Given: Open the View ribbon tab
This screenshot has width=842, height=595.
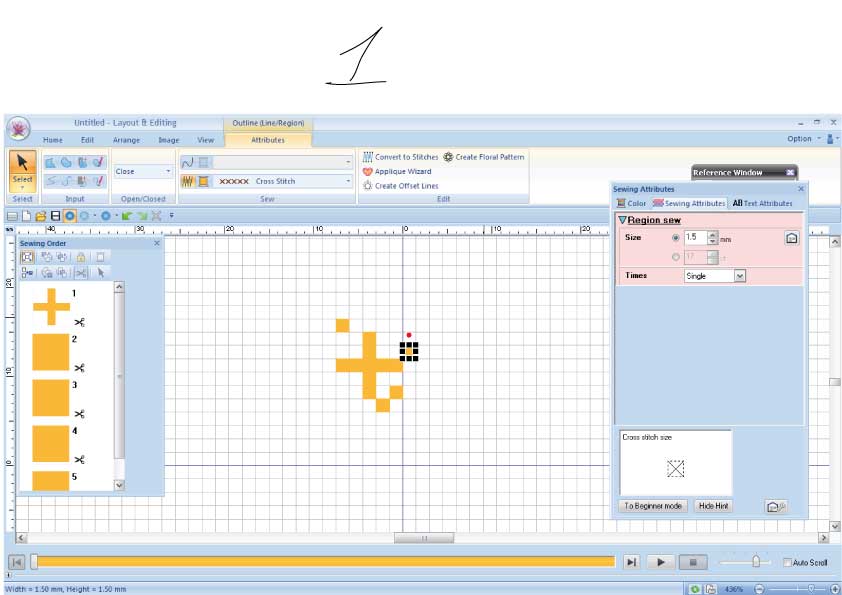Looking at the screenshot, I should (205, 140).
